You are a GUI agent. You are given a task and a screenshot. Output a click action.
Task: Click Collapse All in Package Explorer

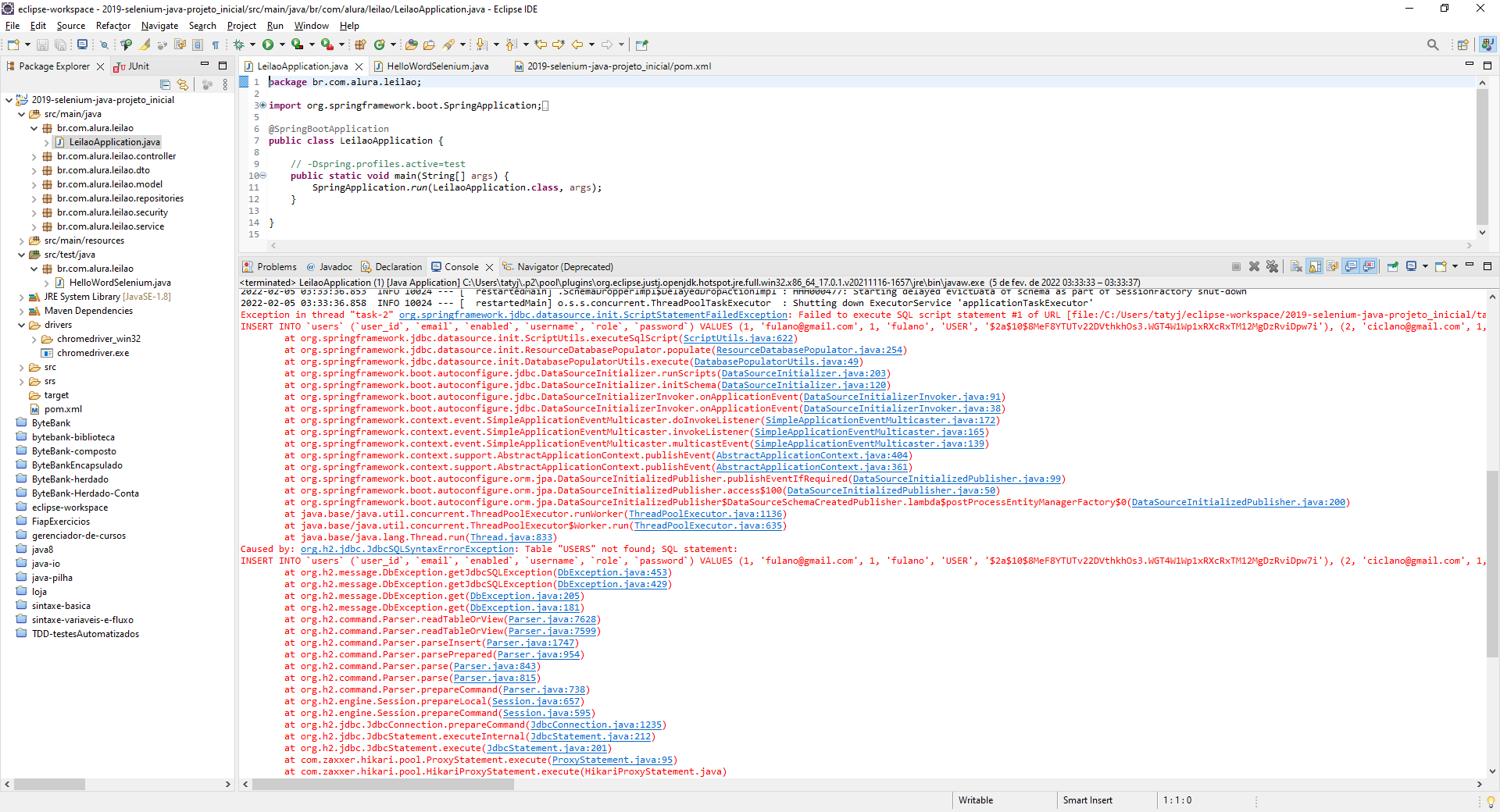click(x=165, y=84)
